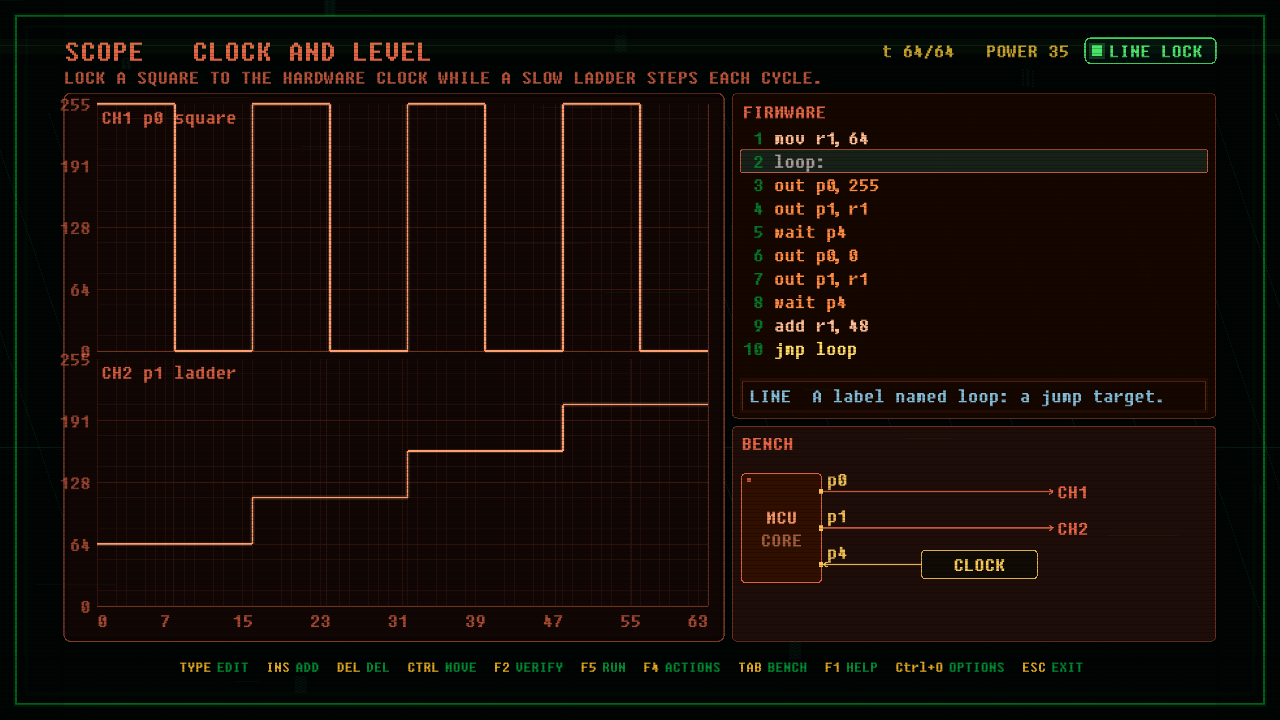Click the x-axis tick label 63
This screenshot has height=720, width=1280.
[x=698, y=622]
